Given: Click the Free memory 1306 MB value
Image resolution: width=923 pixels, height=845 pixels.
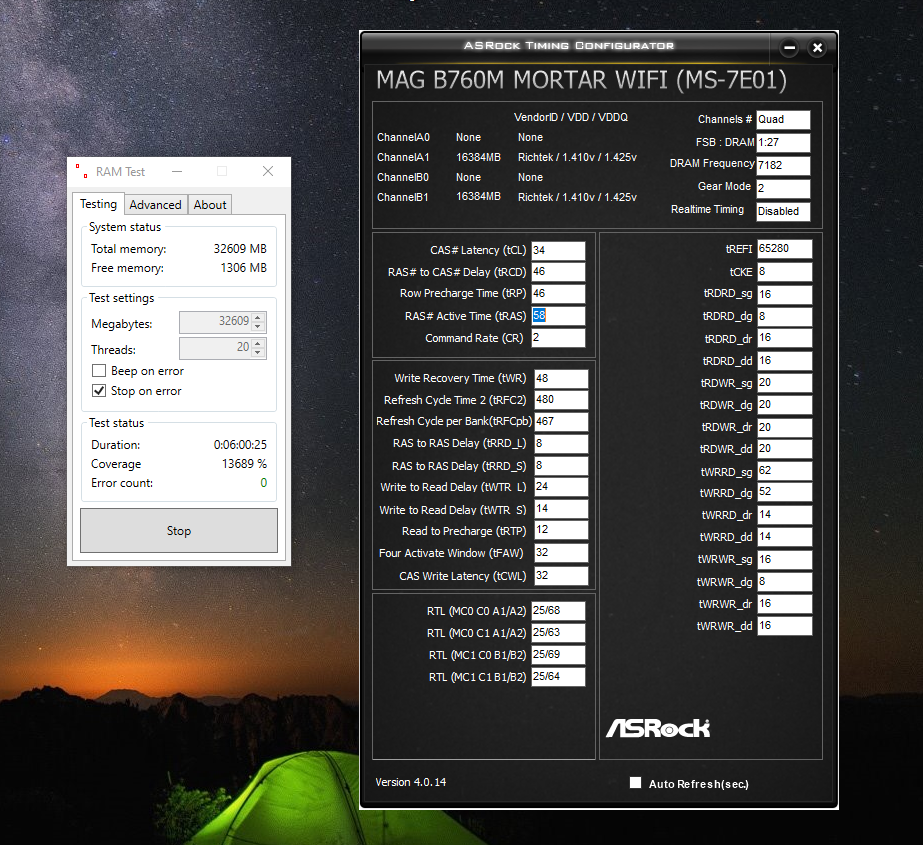Looking at the screenshot, I should pos(244,268).
